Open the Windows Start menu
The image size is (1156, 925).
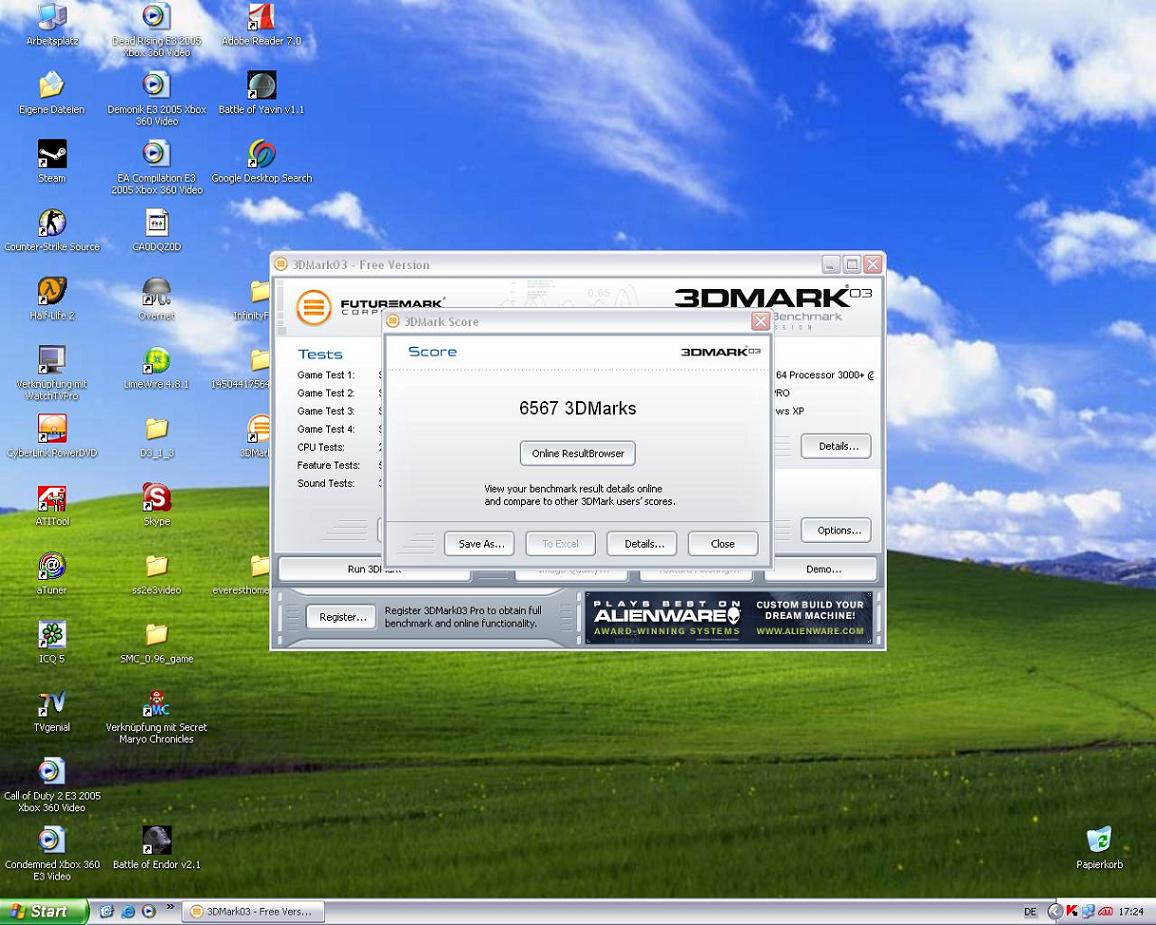pos(43,912)
